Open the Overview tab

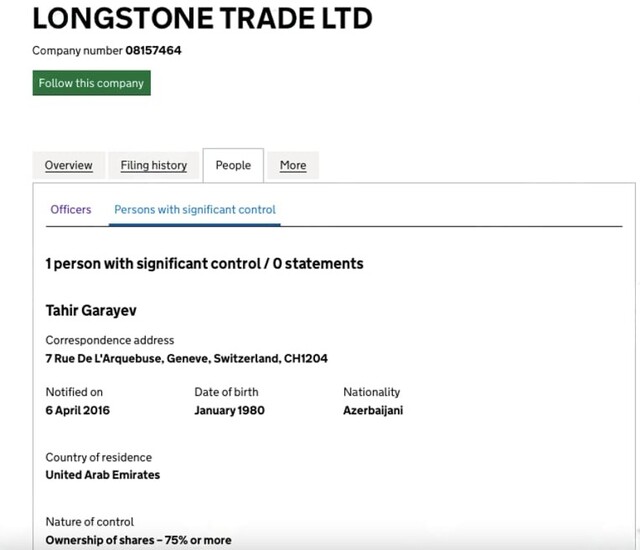[x=69, y=165]
